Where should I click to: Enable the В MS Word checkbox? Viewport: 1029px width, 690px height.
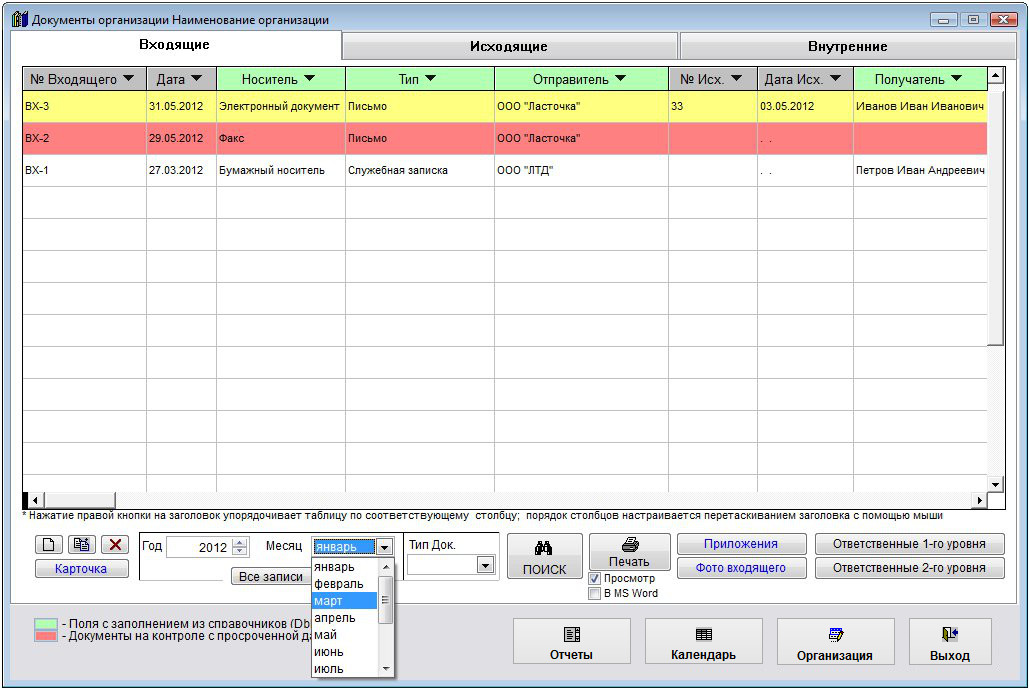coord(595,593)
